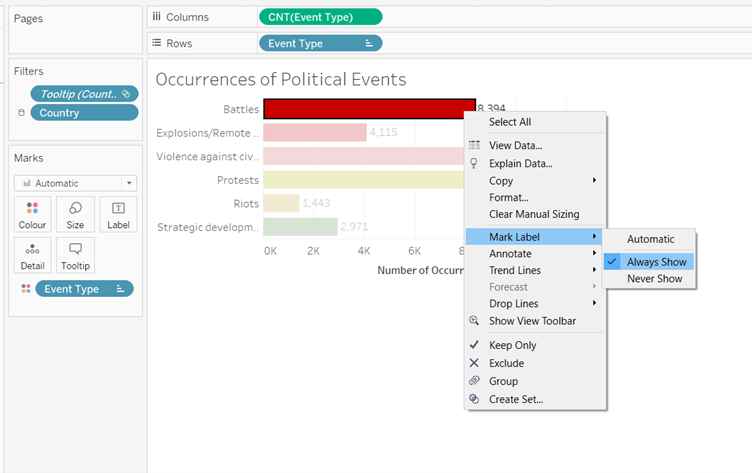Click the Occurrences of Political Events title
The image size is (752, 473).
click(281, 79)
